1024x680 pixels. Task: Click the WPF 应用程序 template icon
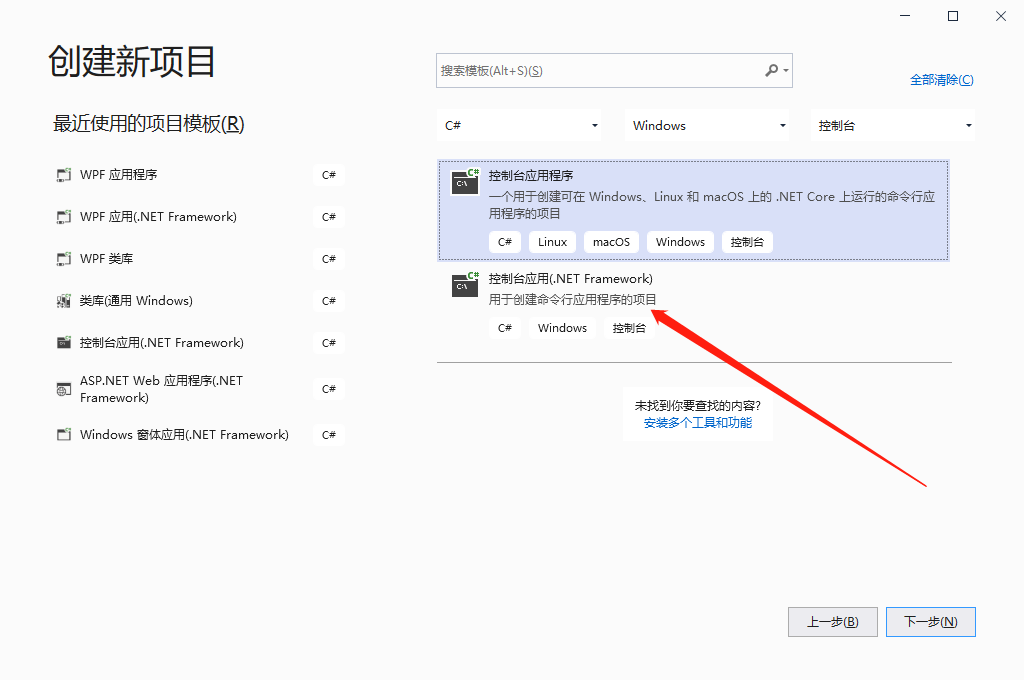60,174
